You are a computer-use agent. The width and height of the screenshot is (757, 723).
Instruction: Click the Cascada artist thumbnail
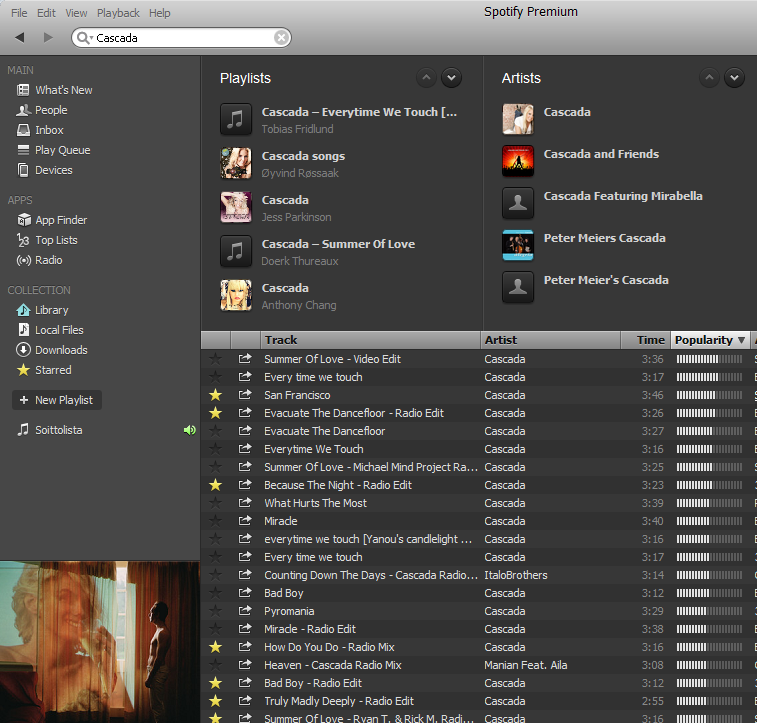point(518,119)
